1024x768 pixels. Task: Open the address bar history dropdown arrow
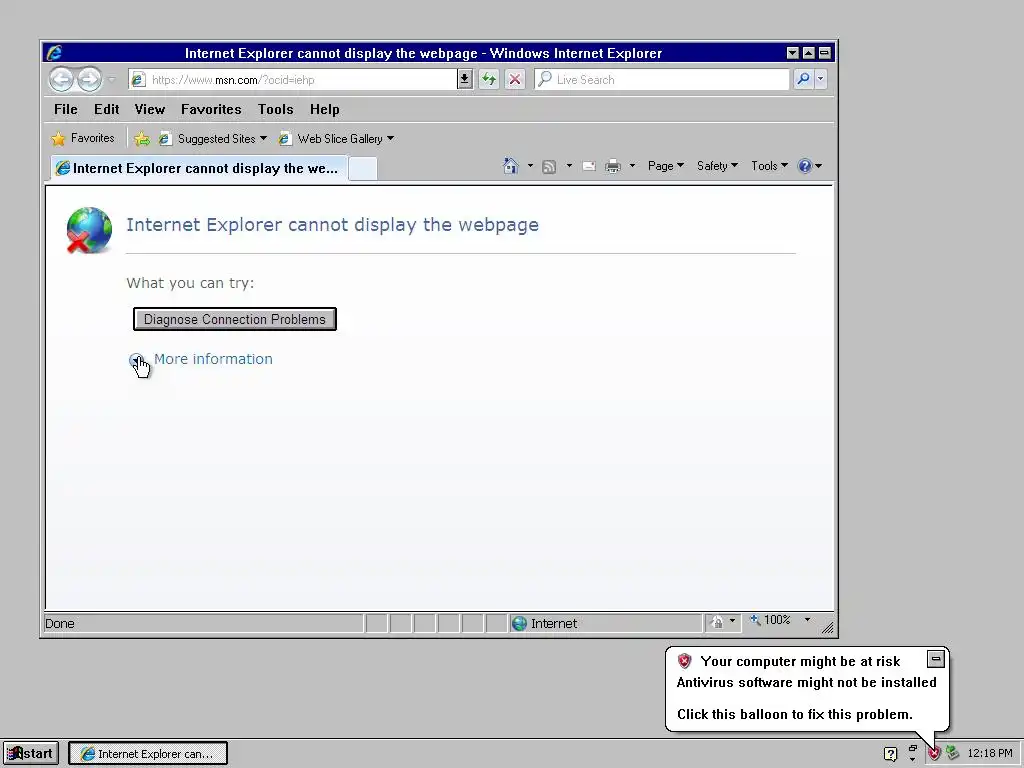point(464,80)
